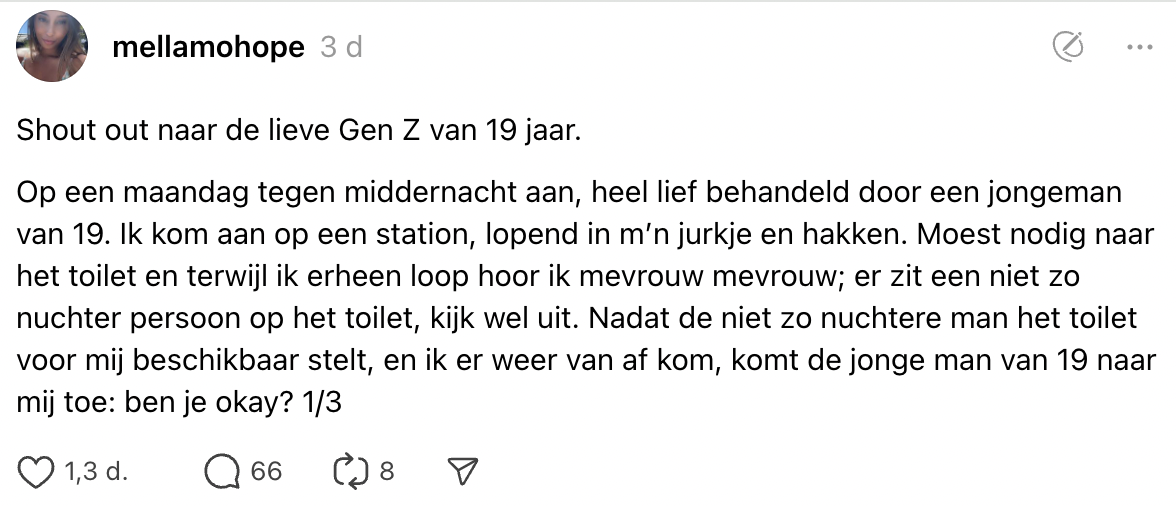This screenshot has height=506, width=1176.
Task: View the 1,3 d. likes count
Action: pyautogui.click(x=95, y=471)
